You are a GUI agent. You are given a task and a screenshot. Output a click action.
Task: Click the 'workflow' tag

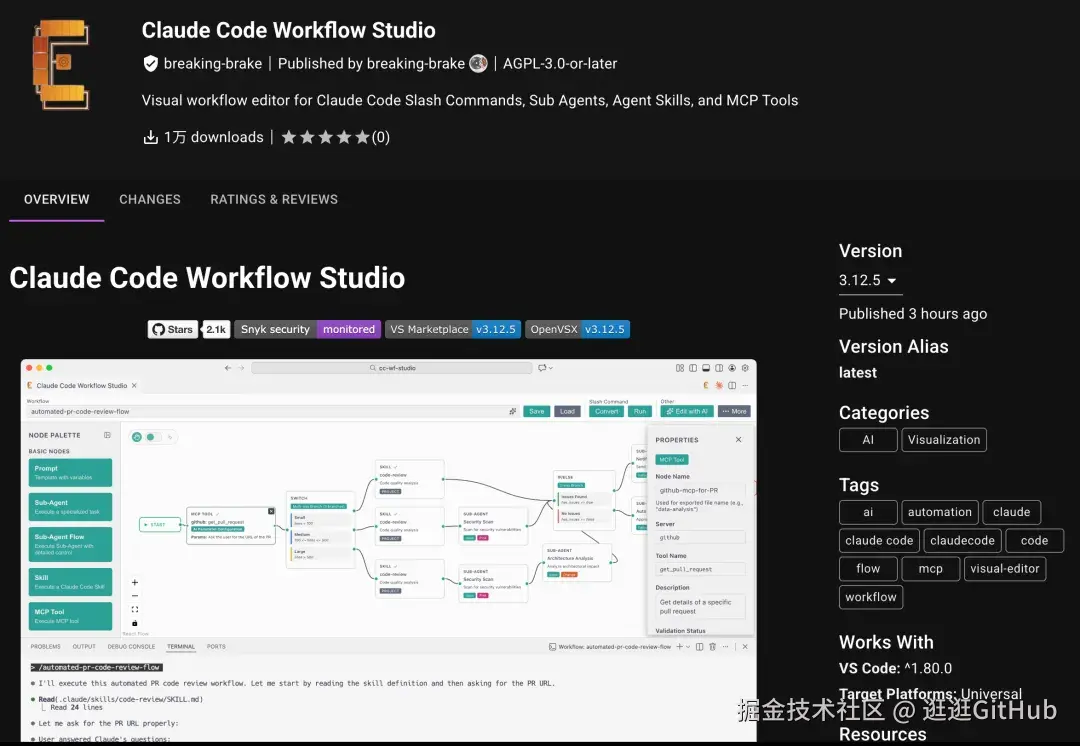(871, 597)
